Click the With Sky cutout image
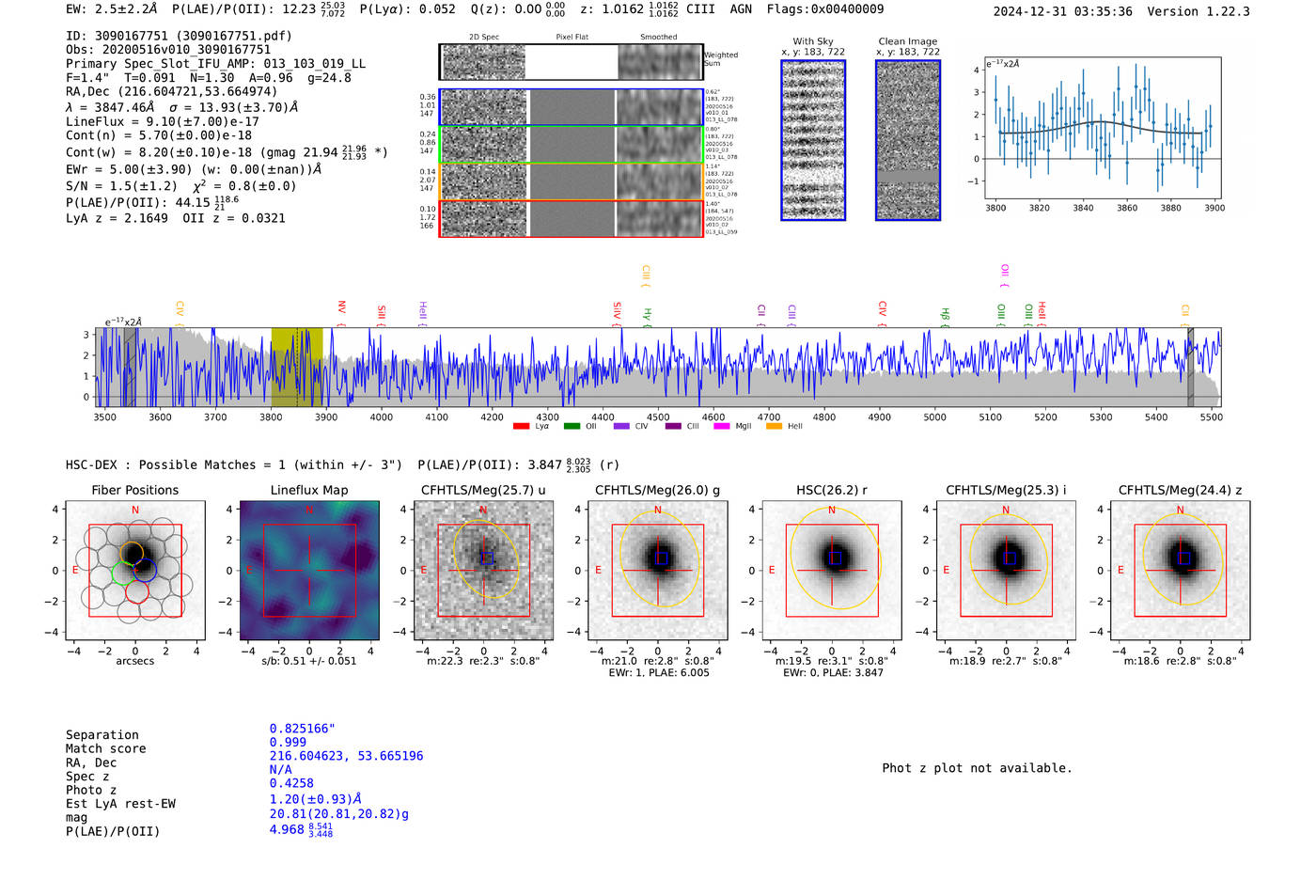Viewport: 1316px width, 896px height. [813, 140]
